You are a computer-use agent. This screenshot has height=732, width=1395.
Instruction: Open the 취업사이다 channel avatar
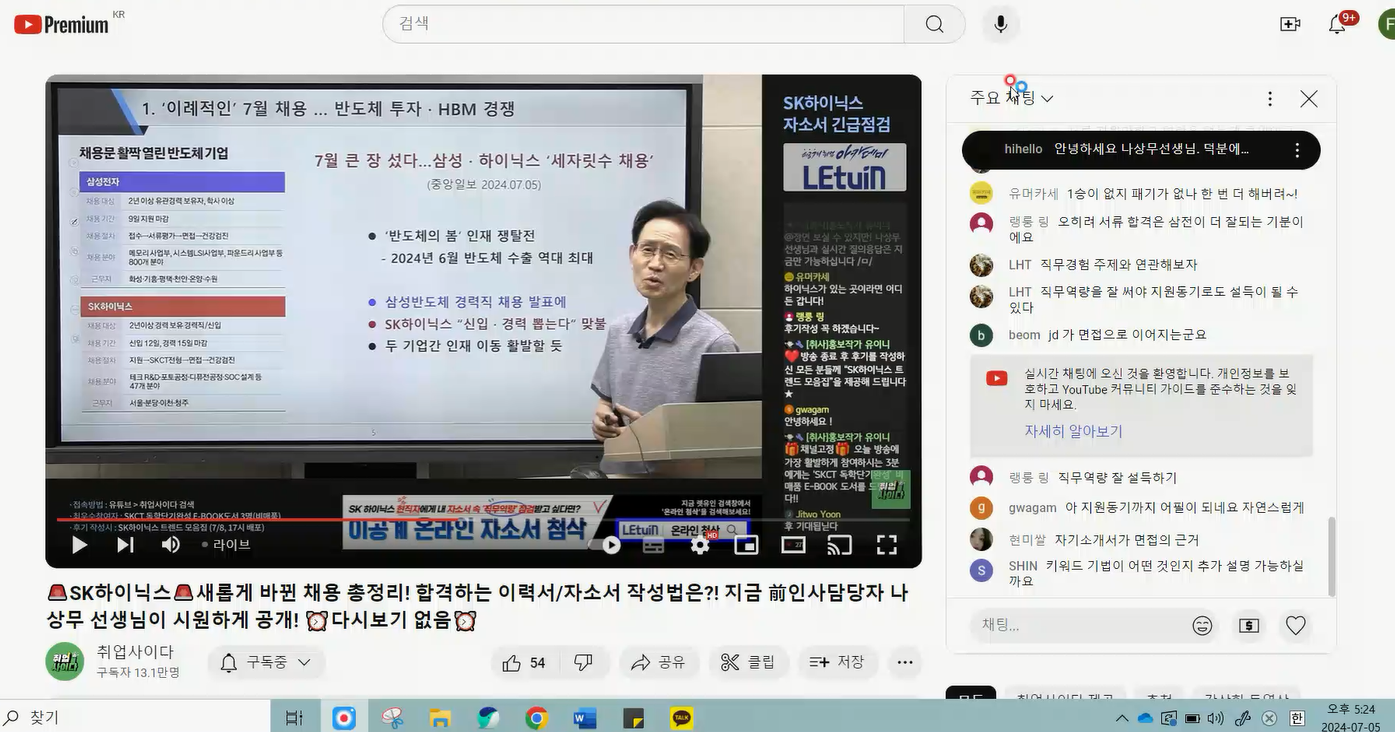coord(65,662)
